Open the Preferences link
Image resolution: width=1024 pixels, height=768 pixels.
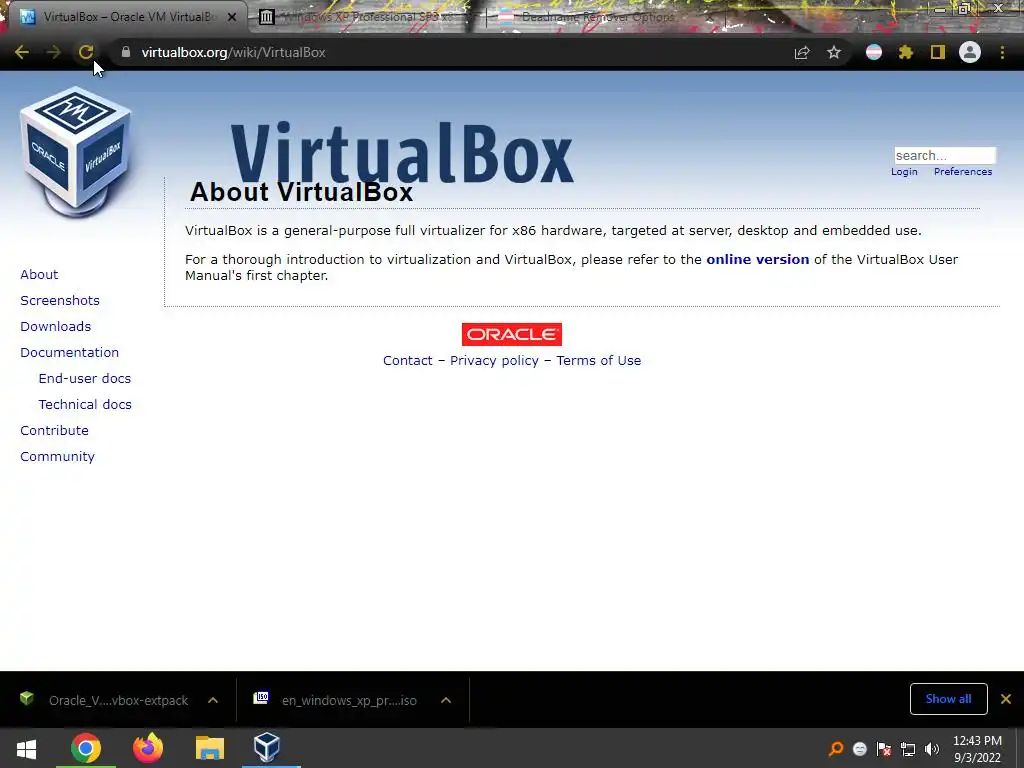[x=963, y=172]
